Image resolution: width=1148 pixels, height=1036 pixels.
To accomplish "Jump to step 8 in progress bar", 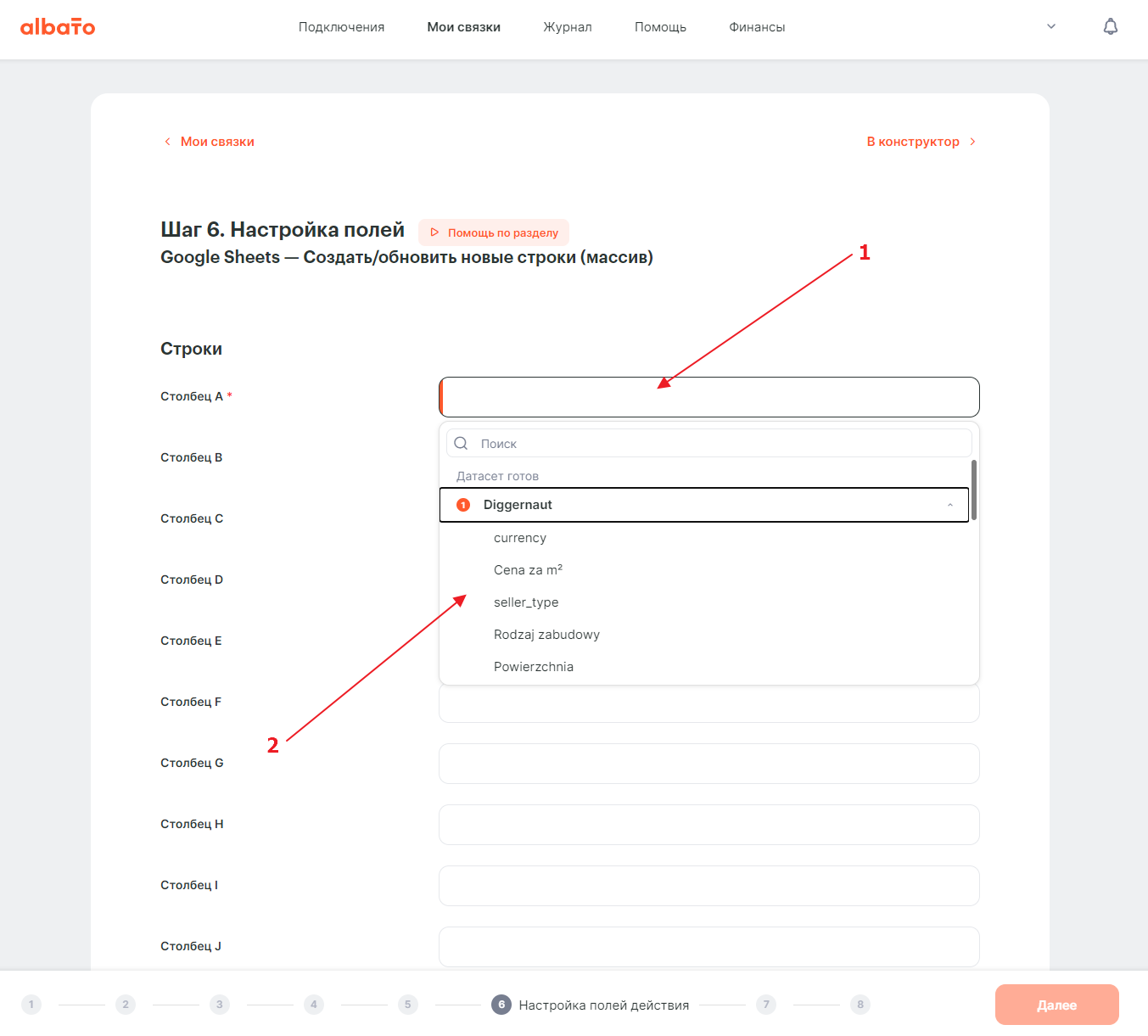I will [860, 1005].
